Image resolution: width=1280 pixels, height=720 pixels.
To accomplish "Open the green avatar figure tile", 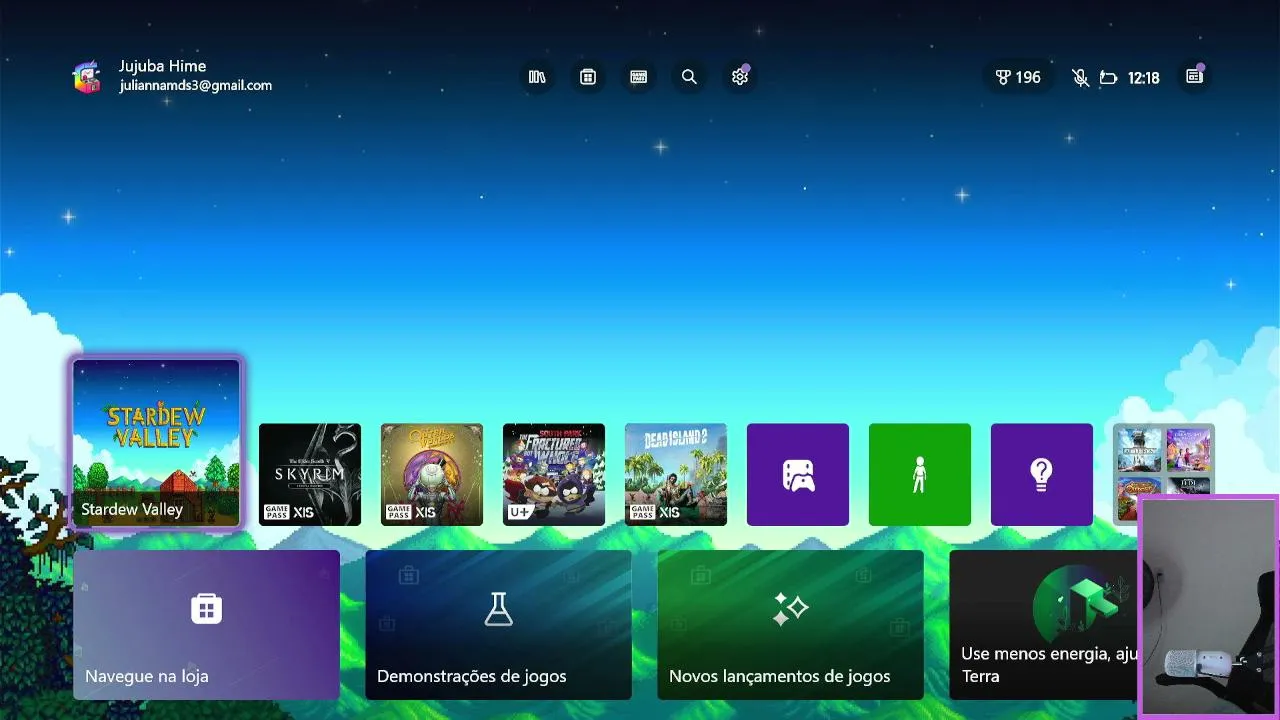I will tap(920, 475).
